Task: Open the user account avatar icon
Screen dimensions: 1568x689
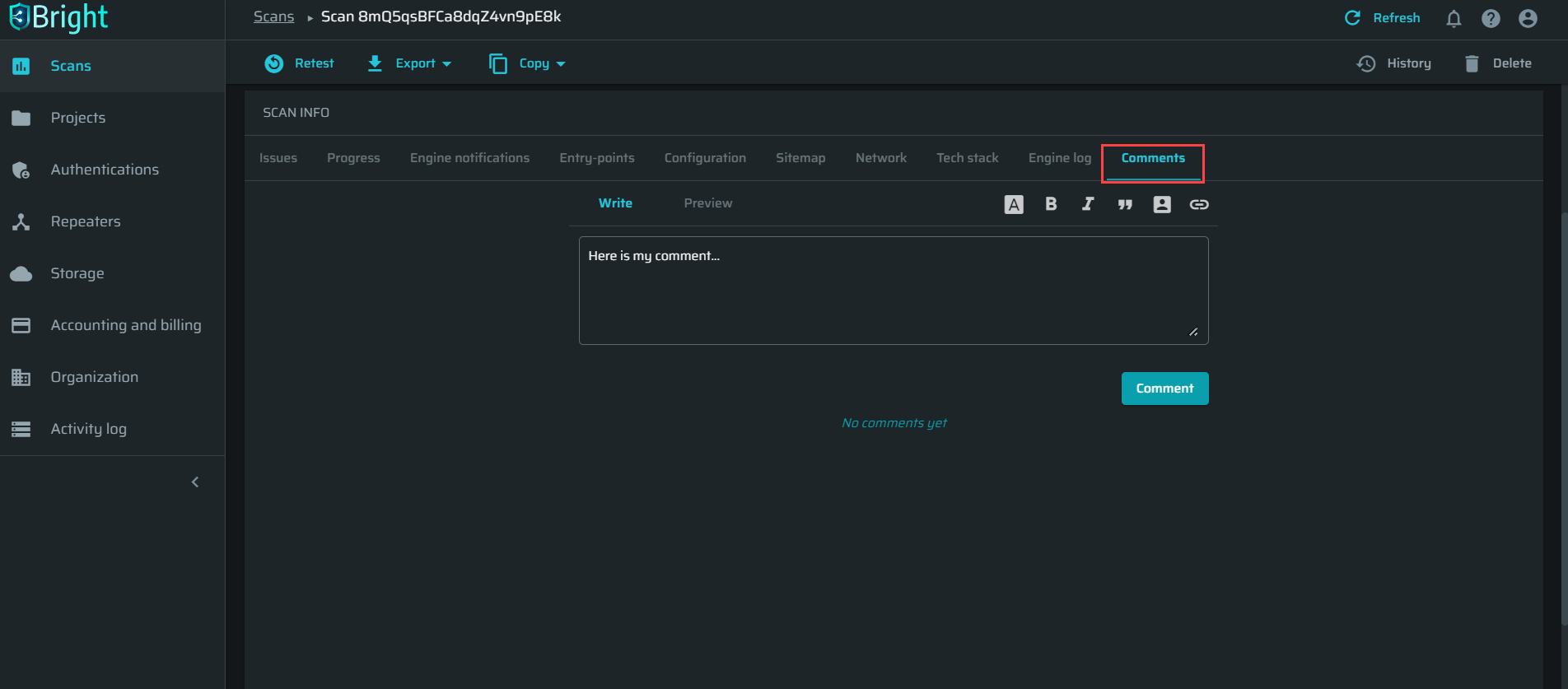Action: [1528, 18]
